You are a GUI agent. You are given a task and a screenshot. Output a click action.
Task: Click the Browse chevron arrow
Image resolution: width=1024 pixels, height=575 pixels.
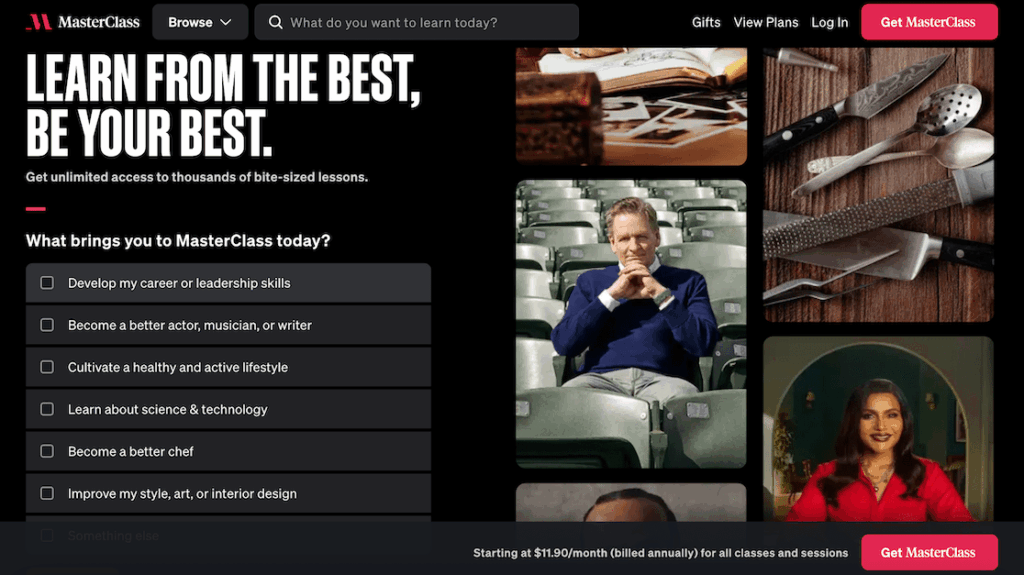[x=226, y=22]
